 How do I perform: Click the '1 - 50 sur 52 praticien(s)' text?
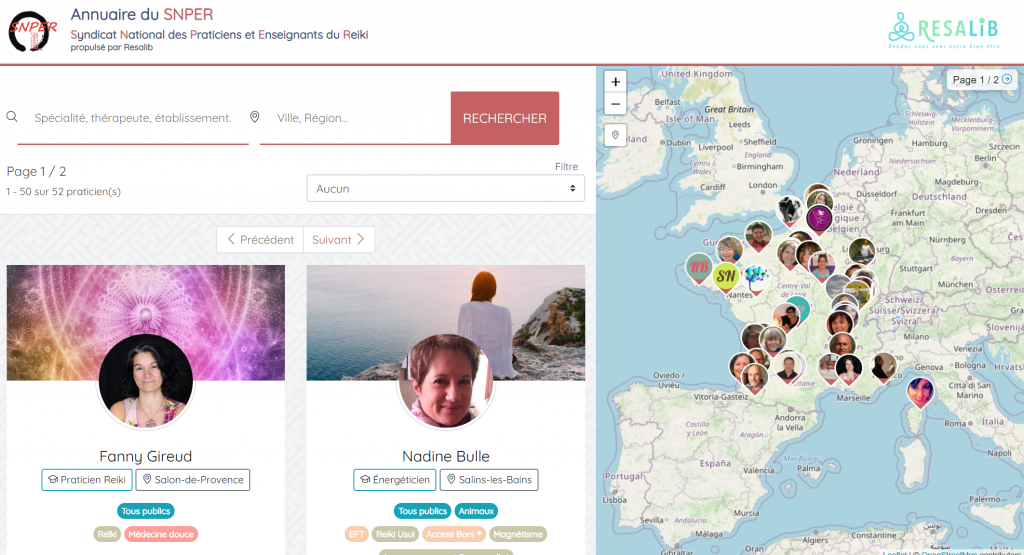(x=63, y=191)
